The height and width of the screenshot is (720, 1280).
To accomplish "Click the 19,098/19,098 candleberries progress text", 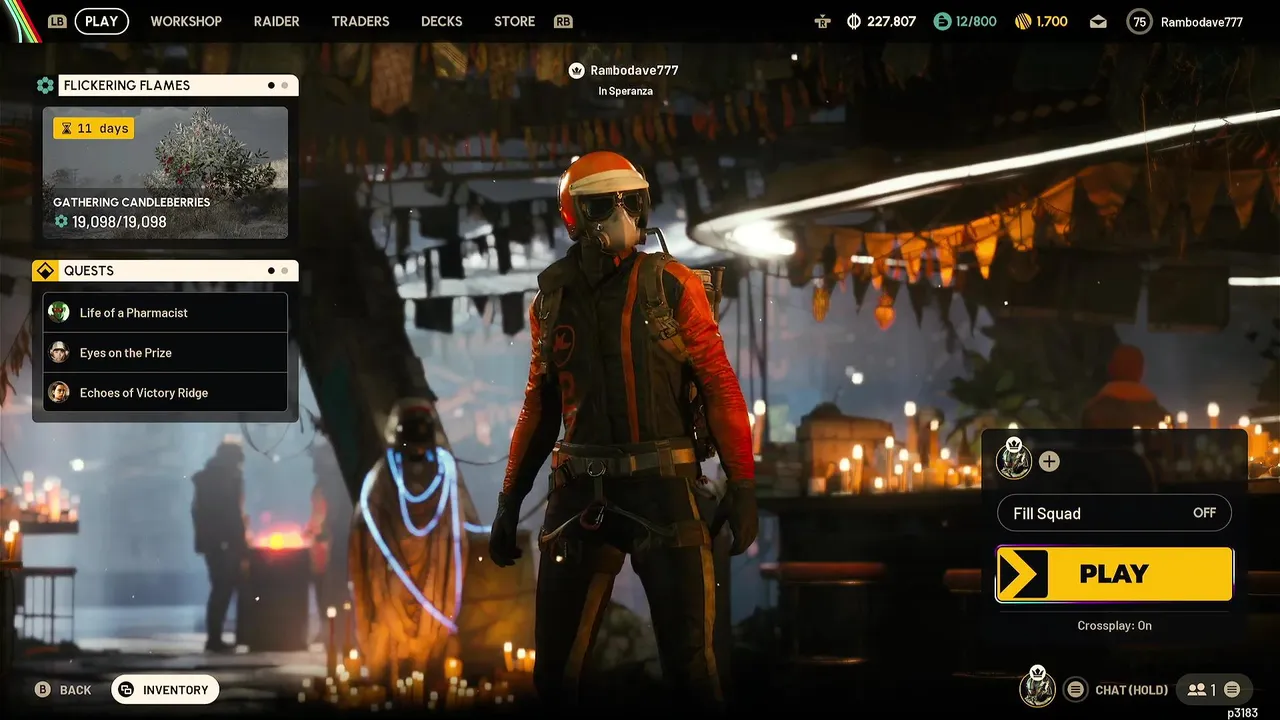I will click(119, 221).
